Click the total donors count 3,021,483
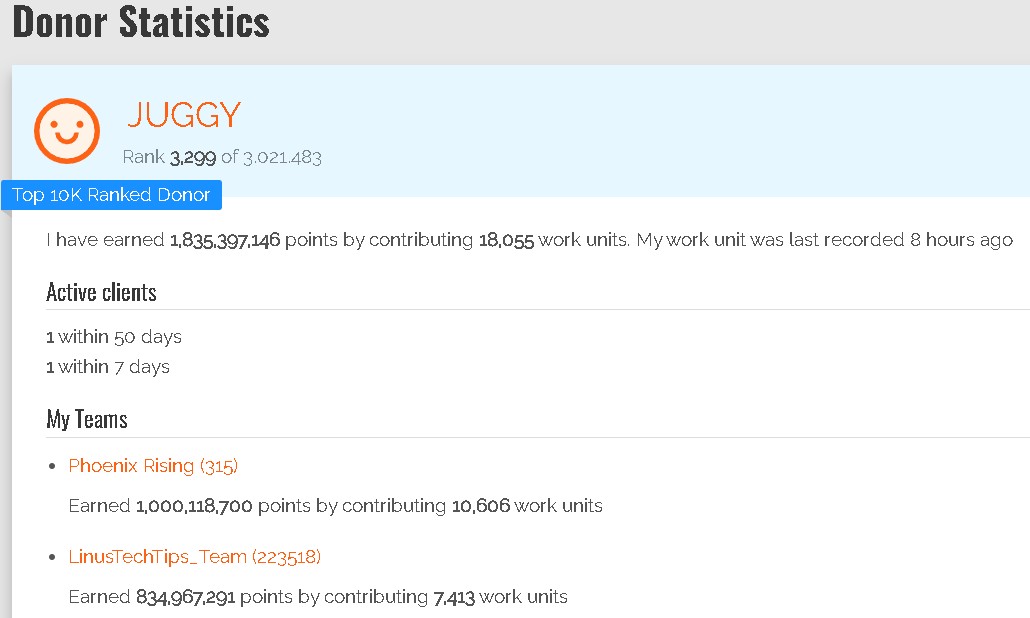The image size is (1030, 618). 282,157
